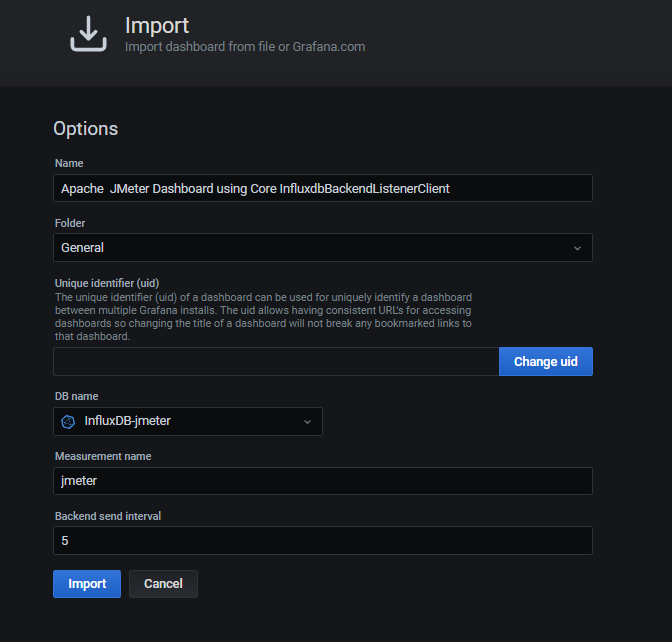Click the Backend send interval field

pos(322,541)
